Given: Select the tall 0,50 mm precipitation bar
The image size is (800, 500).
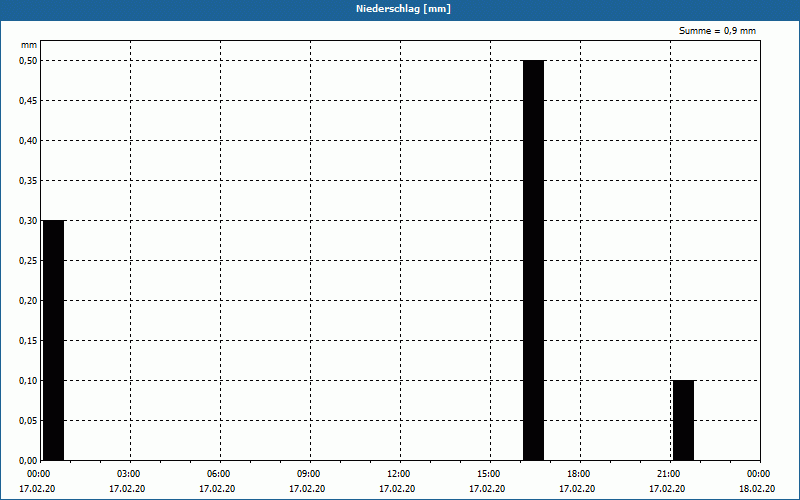Looking at the screenshot, I should [x=534, y=260].
